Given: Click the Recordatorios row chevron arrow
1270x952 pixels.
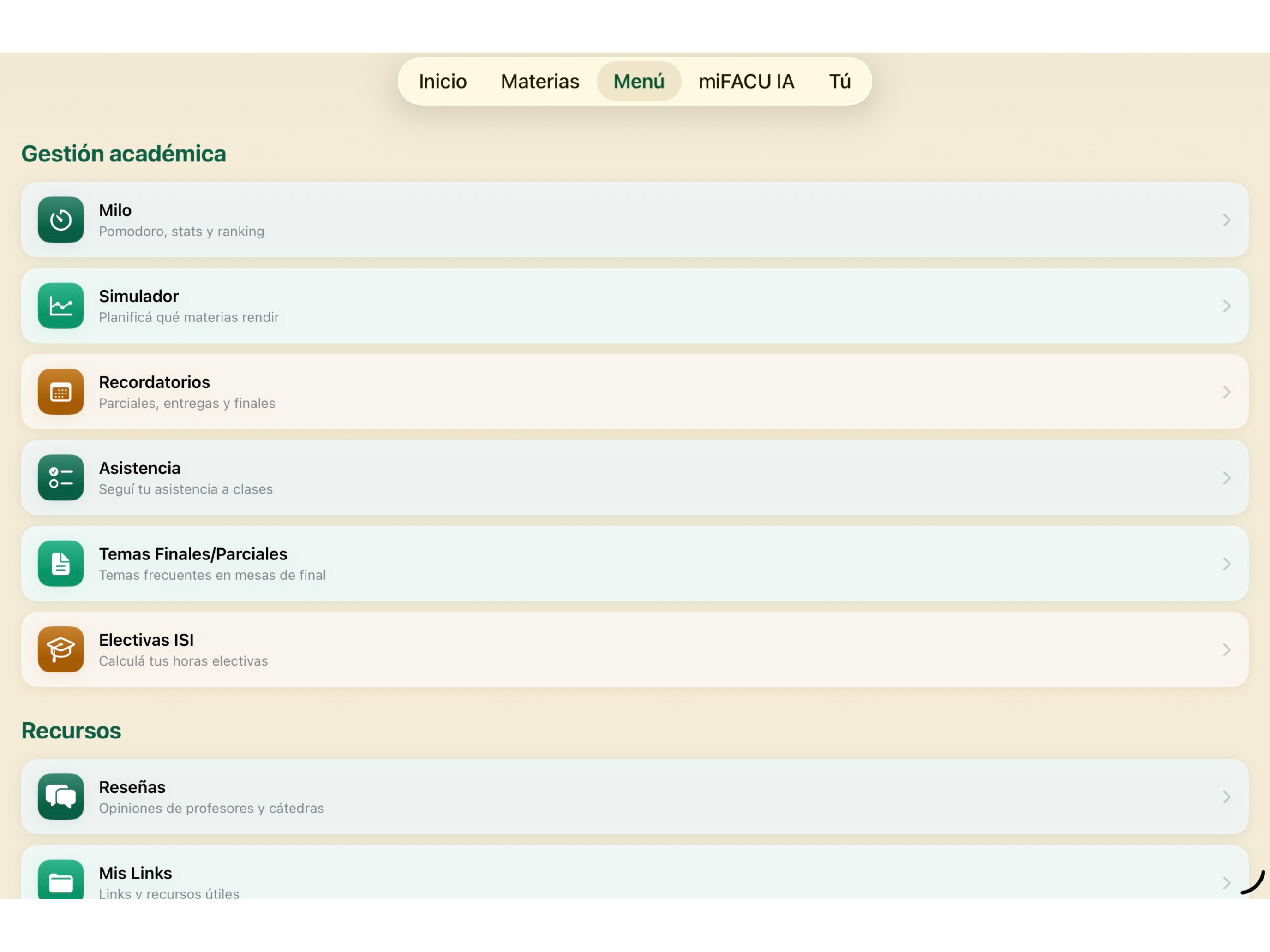Looking at the screenshot, I should [1226, 392].
